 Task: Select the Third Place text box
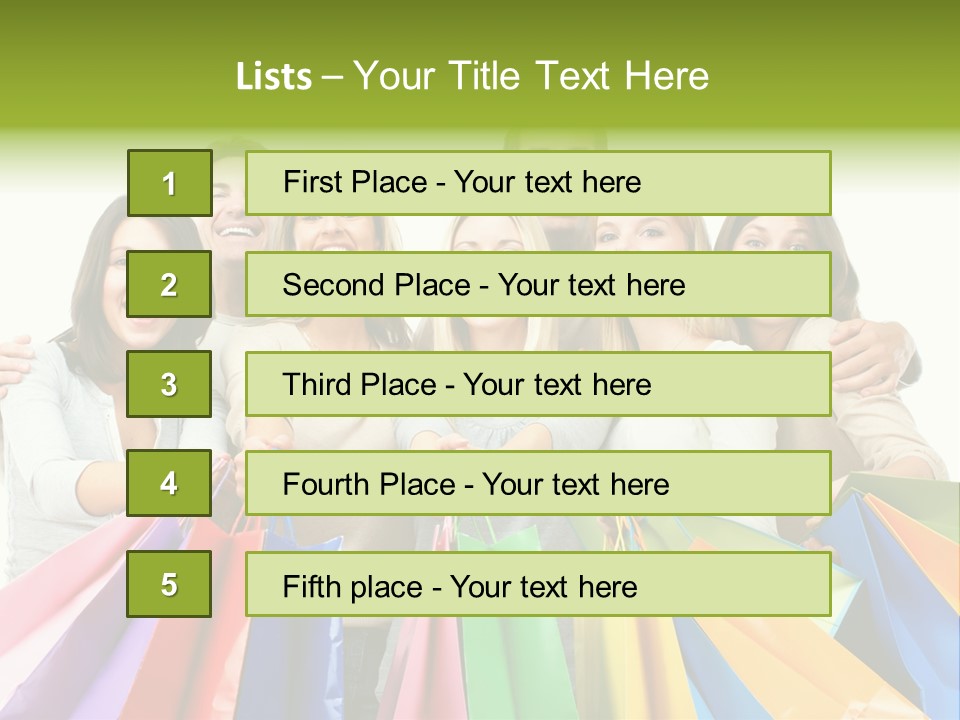[538, 384]
